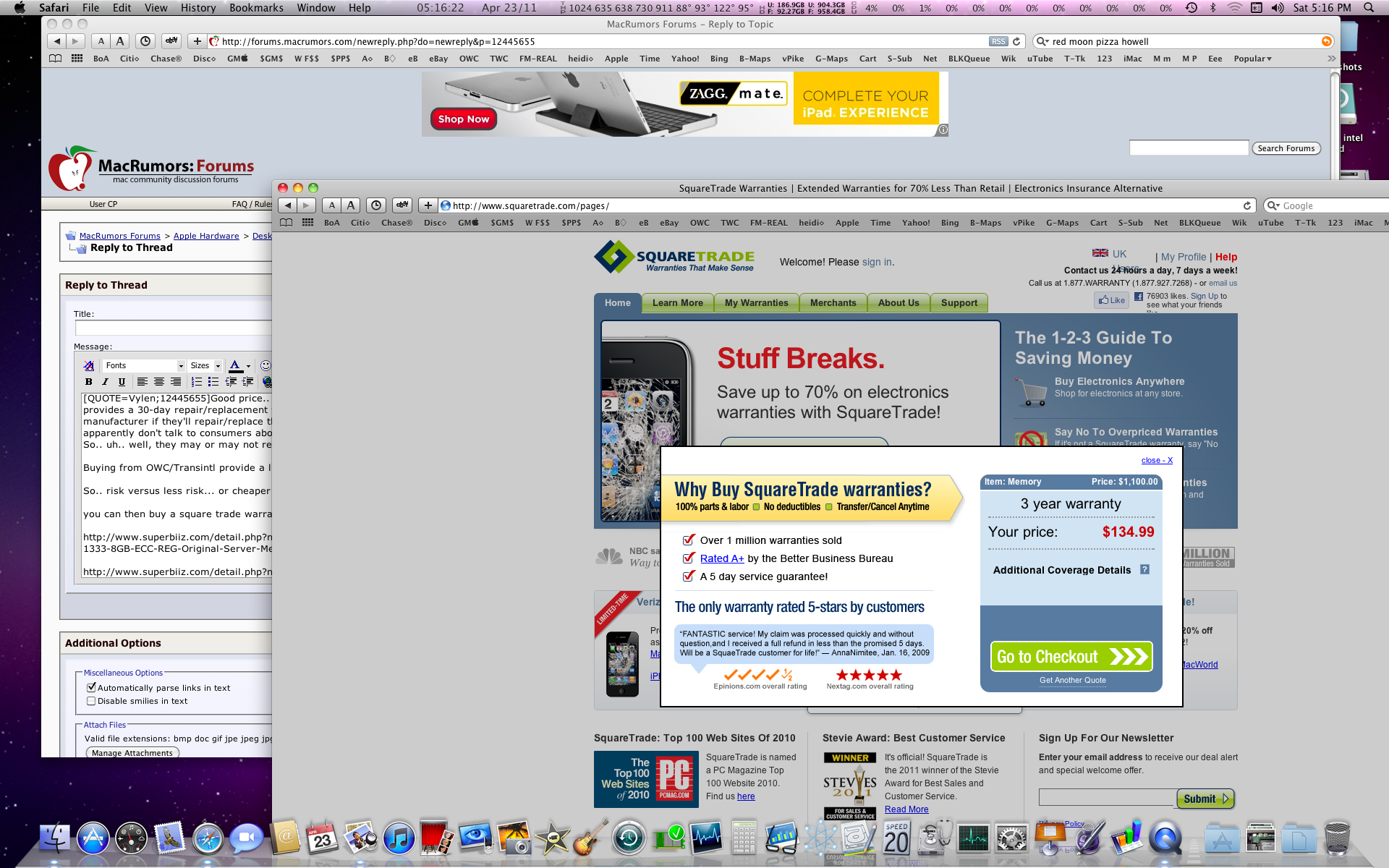Open the Support tab
1389x868 pixels.
coord(959,303)
